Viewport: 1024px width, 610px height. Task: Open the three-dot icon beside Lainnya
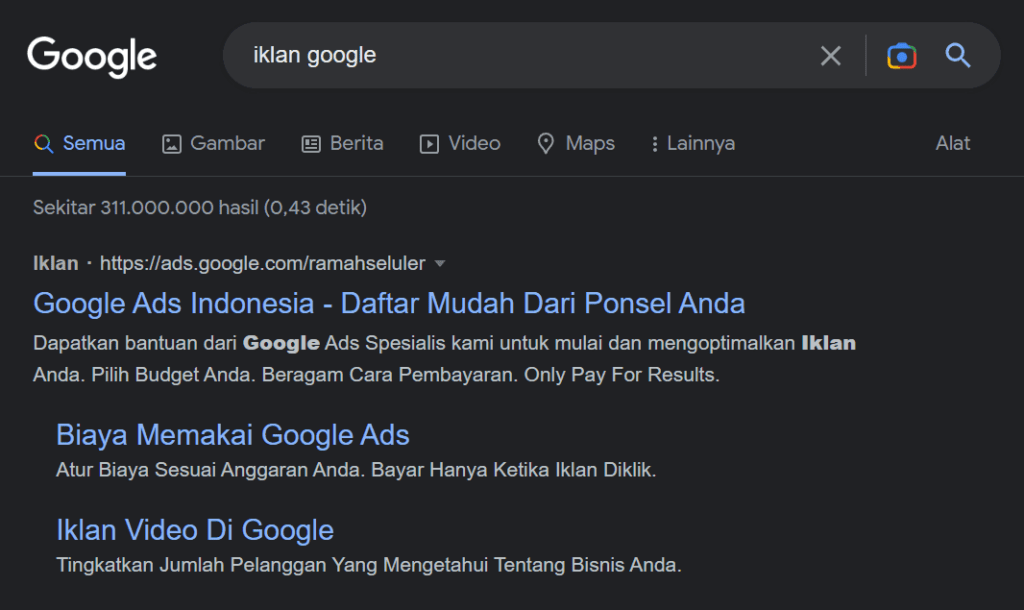(x=655, y=143)
